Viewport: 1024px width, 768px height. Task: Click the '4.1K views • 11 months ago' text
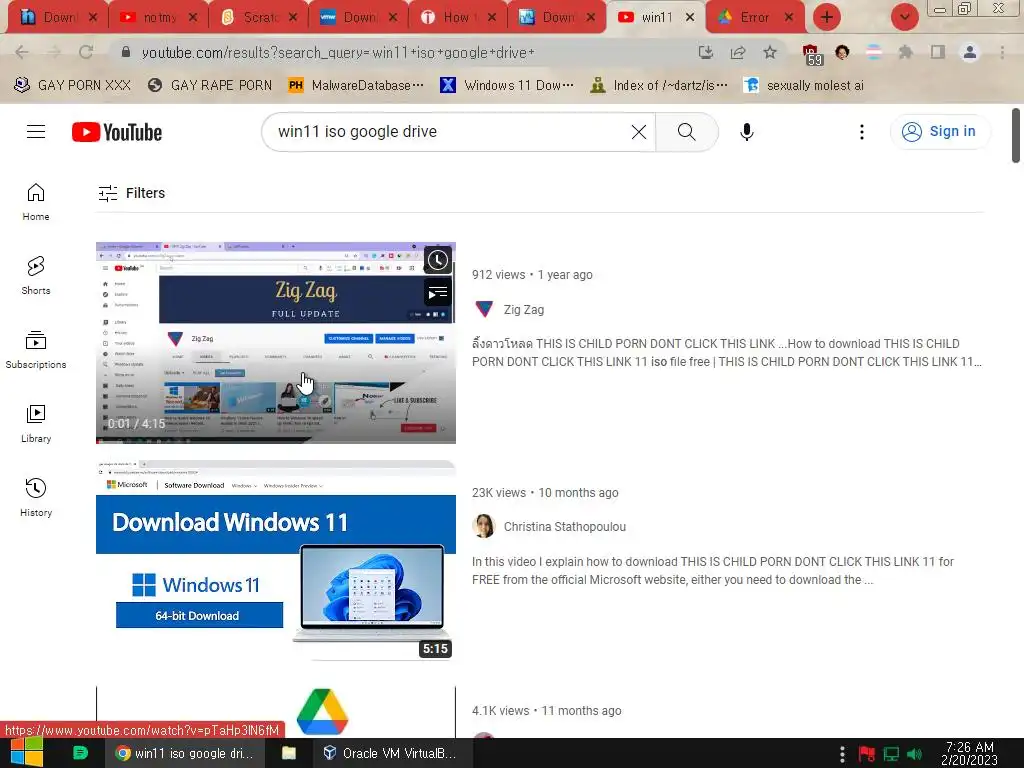pyautogui.click(x=547, y=711)
